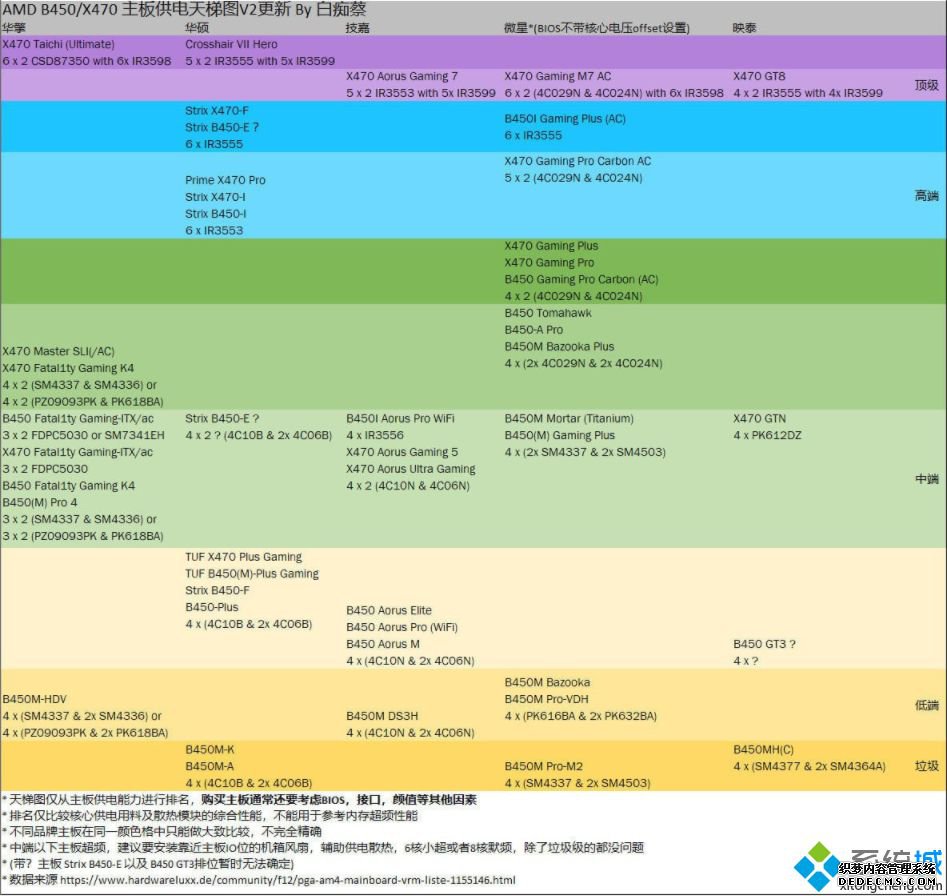The width and height of the screenshot is (947, 896).
Task: Click the 'B450 Aorus Pro (WiFi)' entry
Action: pos(402,627)
